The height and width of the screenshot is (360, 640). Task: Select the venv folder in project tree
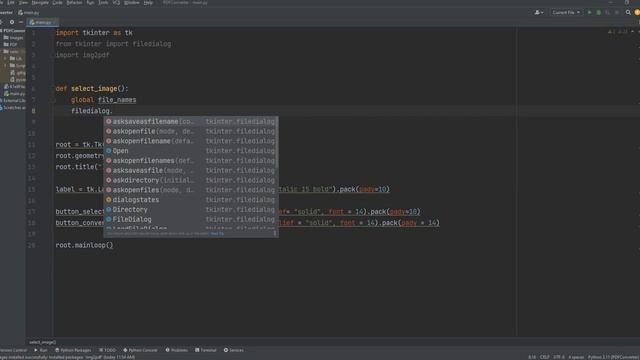[x=11, y=52]
